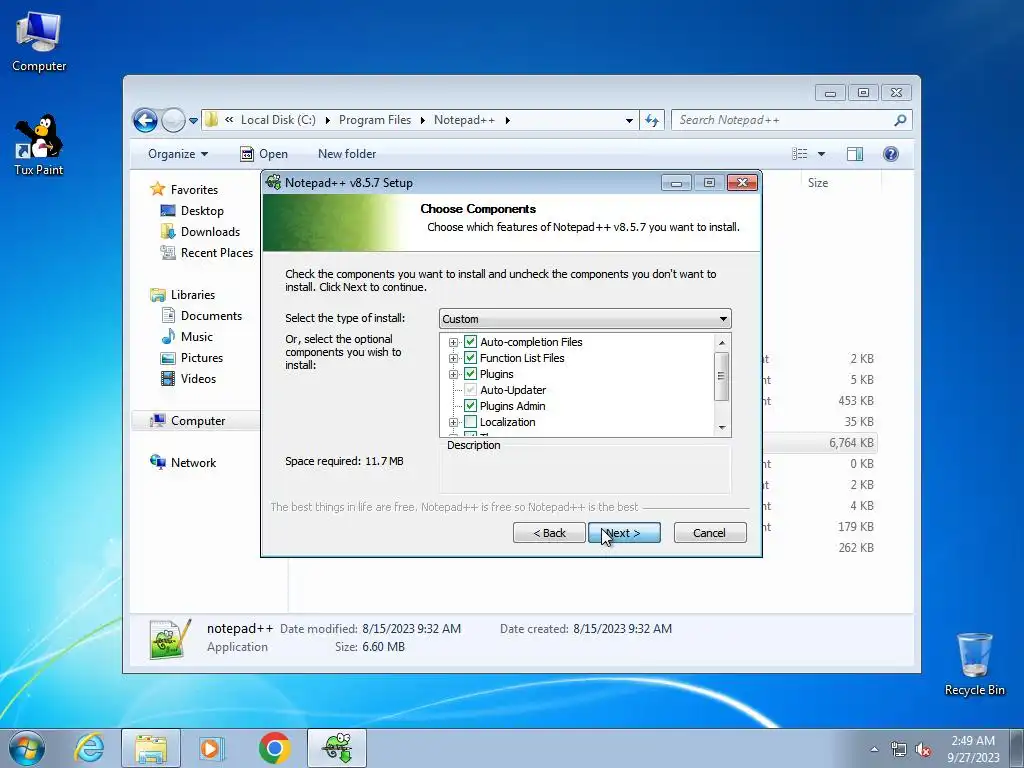Create a New folder in Explorer
This screenshot has height=768, width=1024.
click(347, 154)
